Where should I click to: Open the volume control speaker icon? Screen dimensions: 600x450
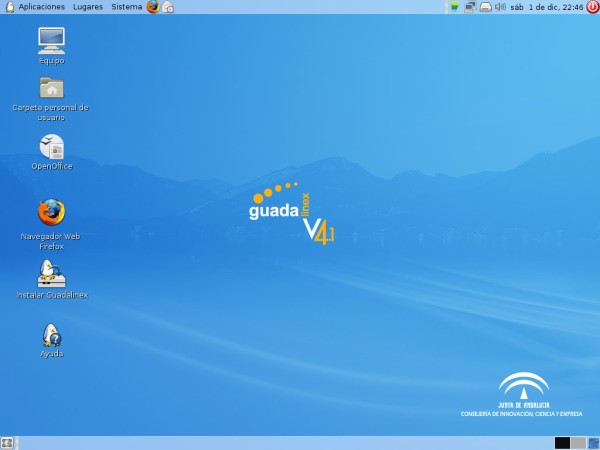coord(500,7)
